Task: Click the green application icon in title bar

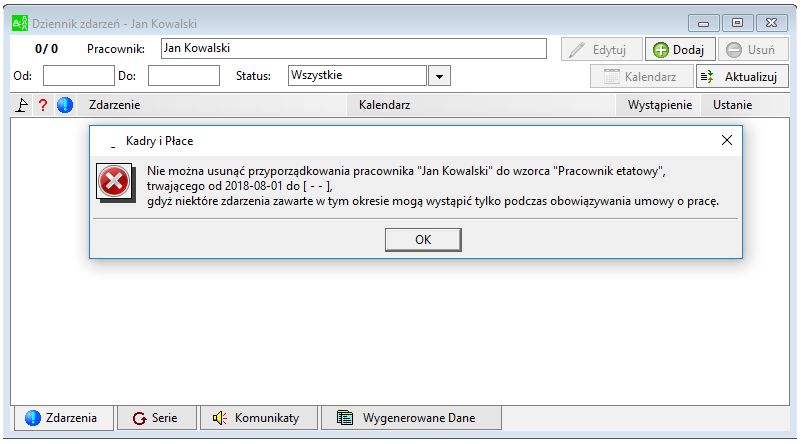Action: [x=20, y=24]
